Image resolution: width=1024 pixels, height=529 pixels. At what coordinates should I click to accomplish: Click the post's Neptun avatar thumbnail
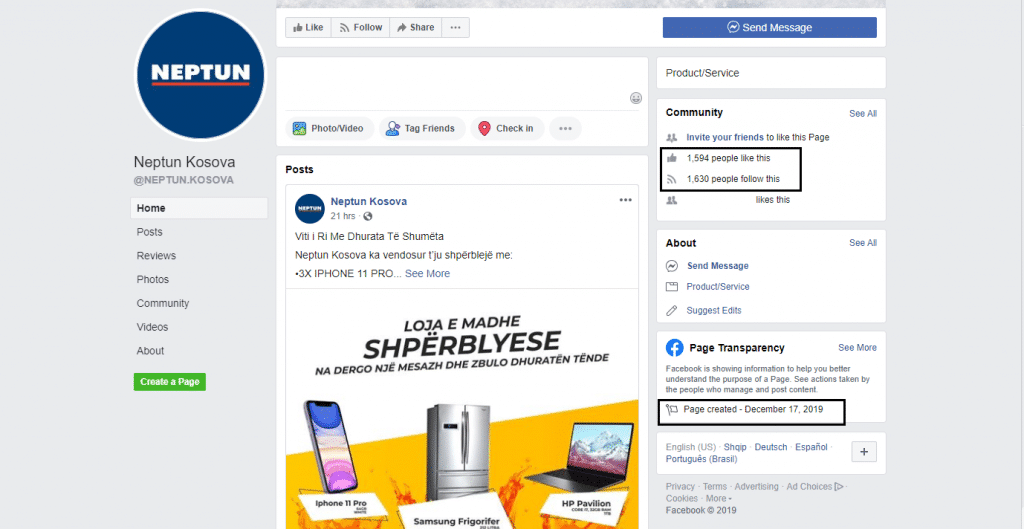(310, 209)
